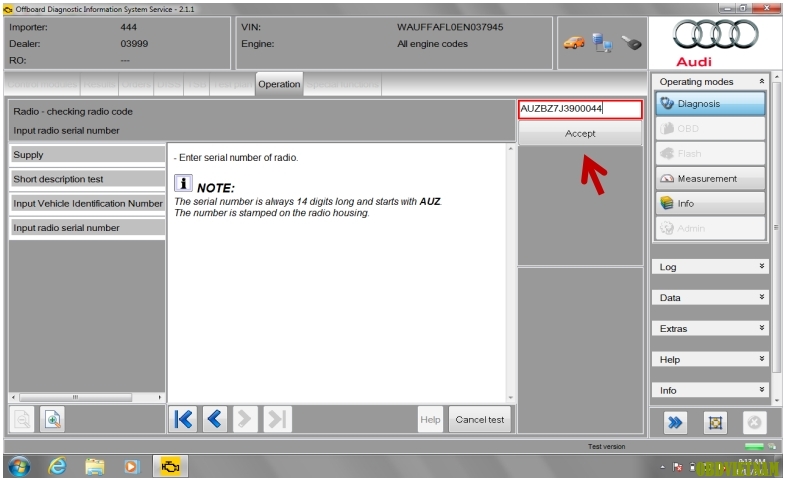Click instruction pane scroll down arrow
Screen dimensions: 786x480
[511, 398]
